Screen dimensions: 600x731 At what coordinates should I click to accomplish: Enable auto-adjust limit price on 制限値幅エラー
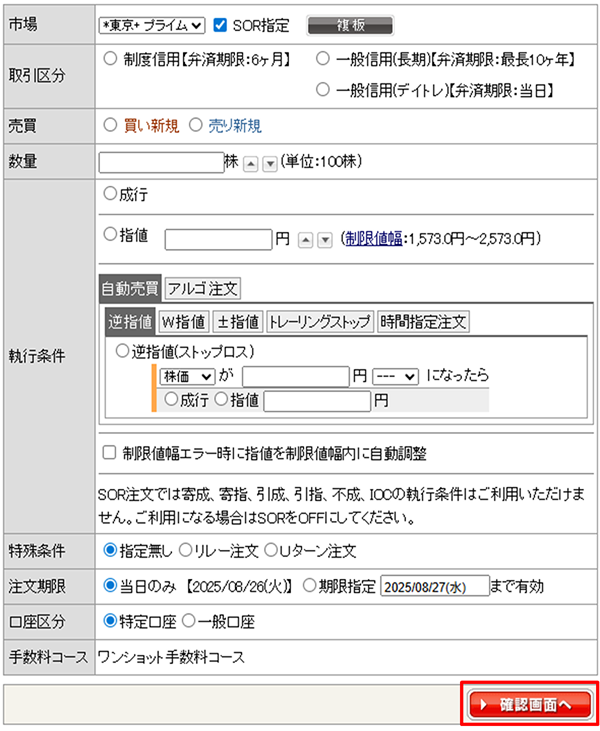(x=109, y=453)
